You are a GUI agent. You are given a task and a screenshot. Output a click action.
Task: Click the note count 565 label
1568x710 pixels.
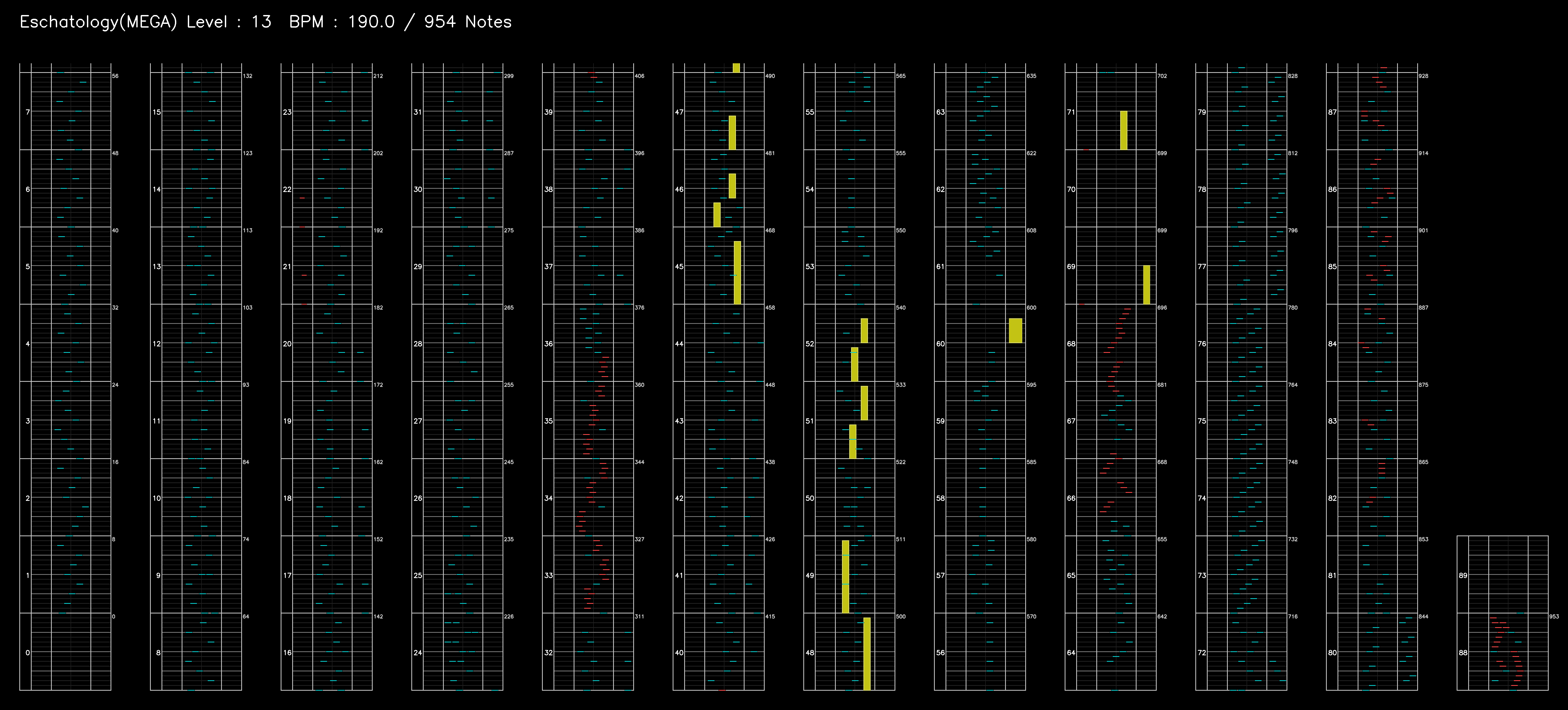click(x=901, y=76)
